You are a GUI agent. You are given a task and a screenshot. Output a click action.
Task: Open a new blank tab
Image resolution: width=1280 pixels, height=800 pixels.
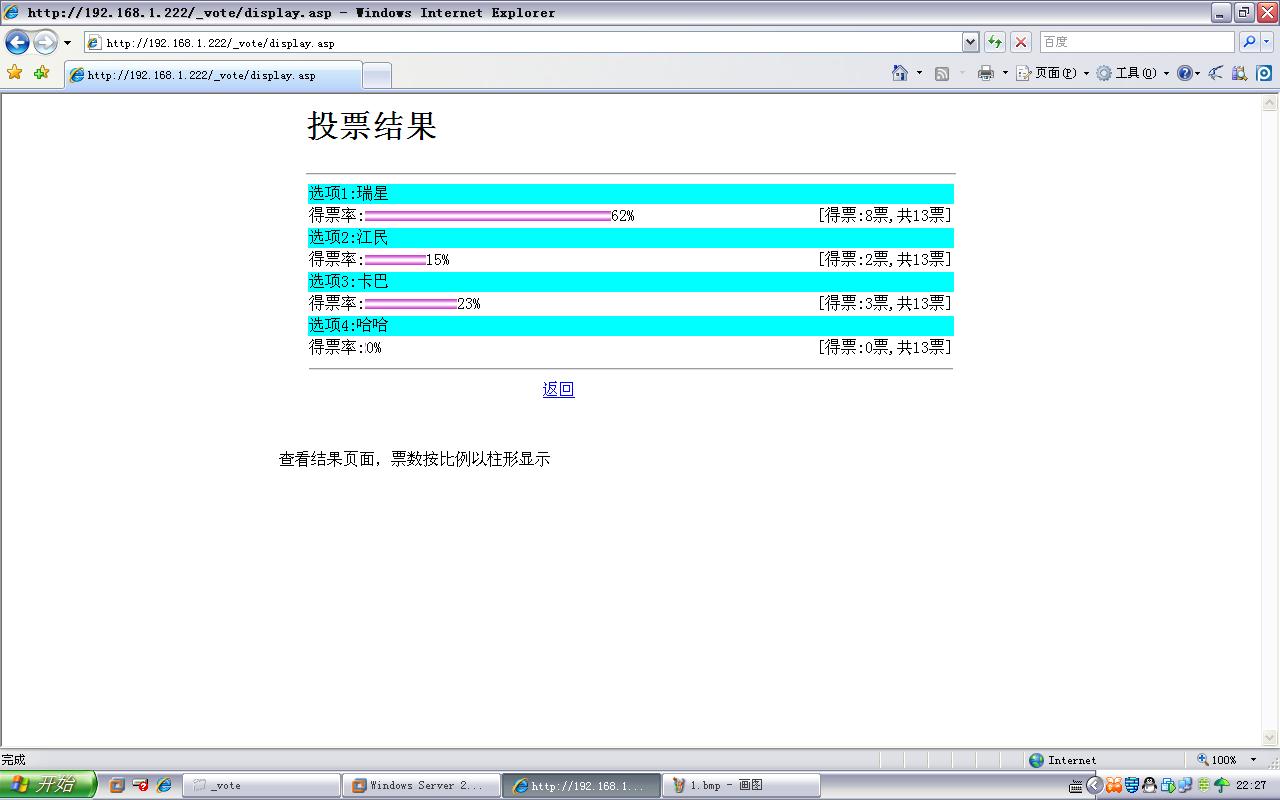click(376, 75)
